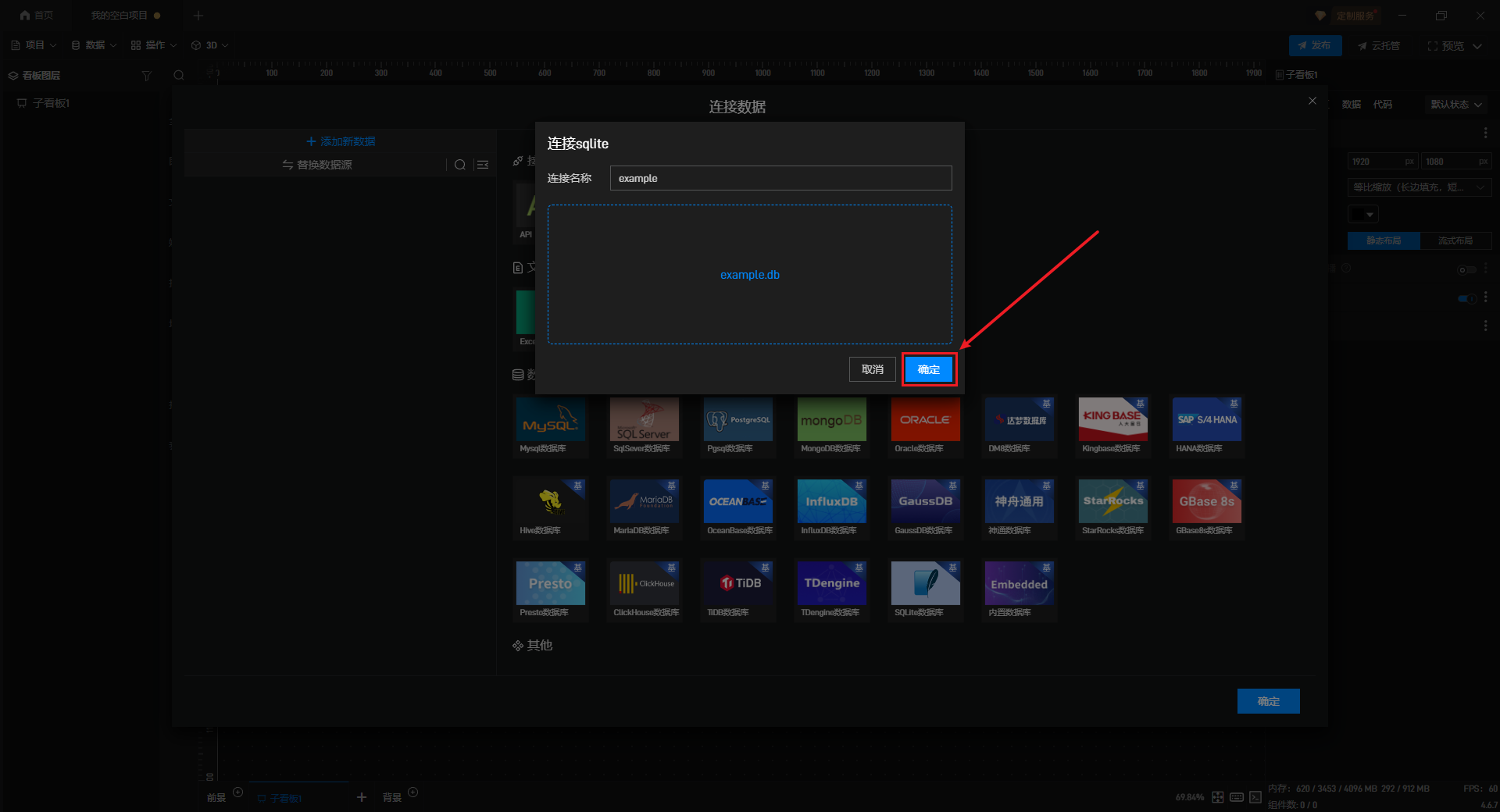Pick the TDengine database icon
The width and height of the screenshot is (1500, 812).
(831, 583)
